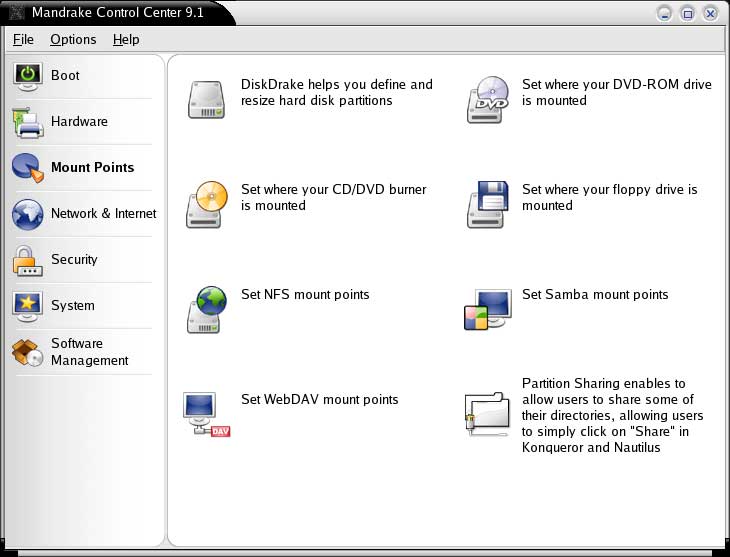Launch the Partition Sharing folder icon
This screenshot has width=730, height=557.
click(488, 414)
